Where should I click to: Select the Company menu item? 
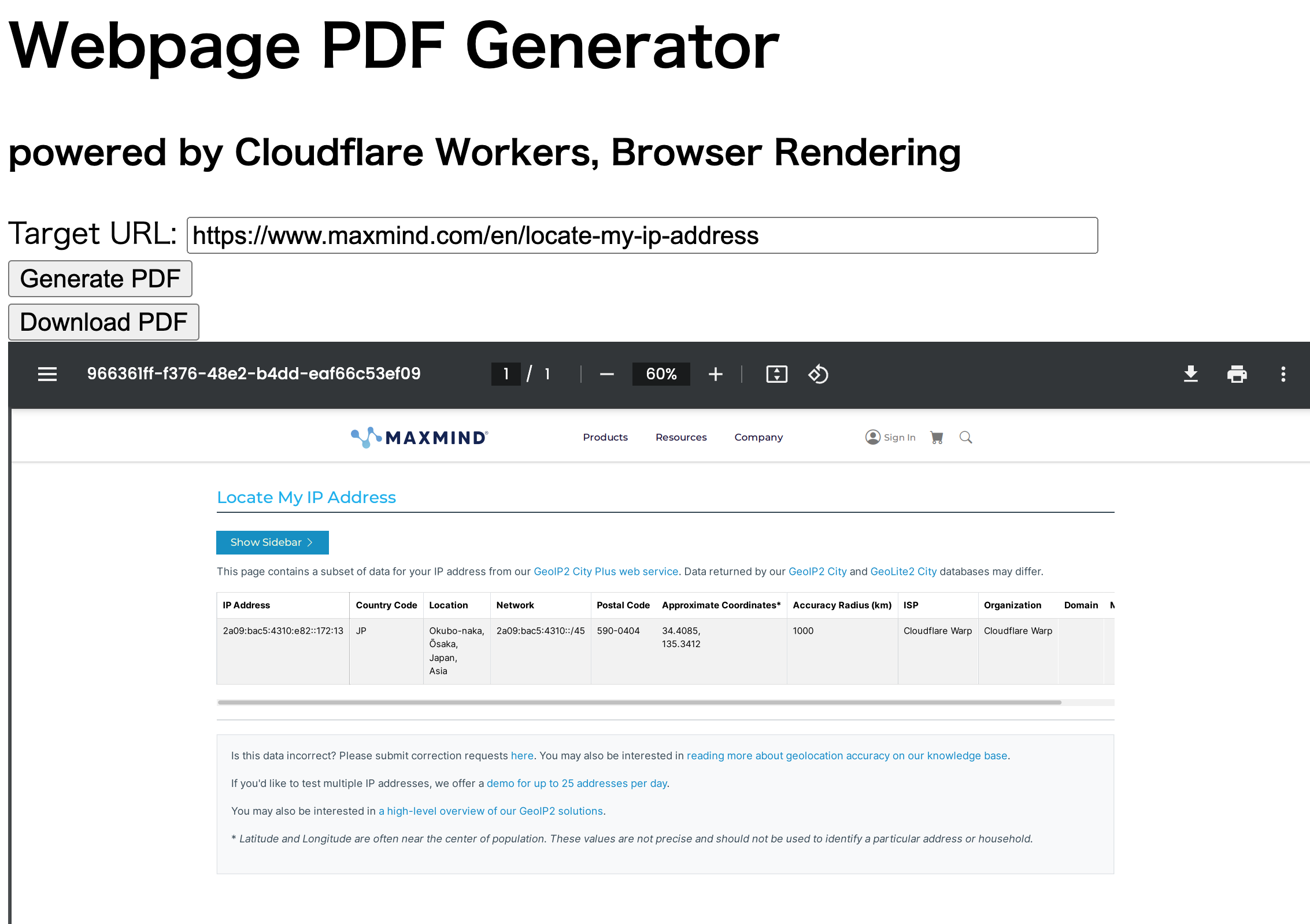(x=758, y=437)
